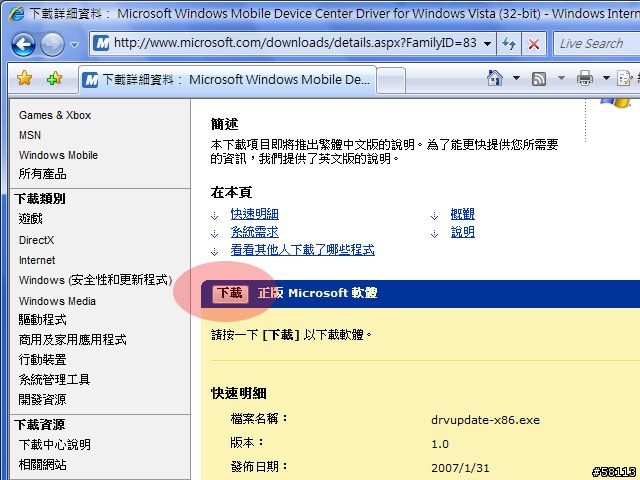Click down-arrow icon beside 概觀 link
Screen dimensions: 640x480
(x=435, y=216)
